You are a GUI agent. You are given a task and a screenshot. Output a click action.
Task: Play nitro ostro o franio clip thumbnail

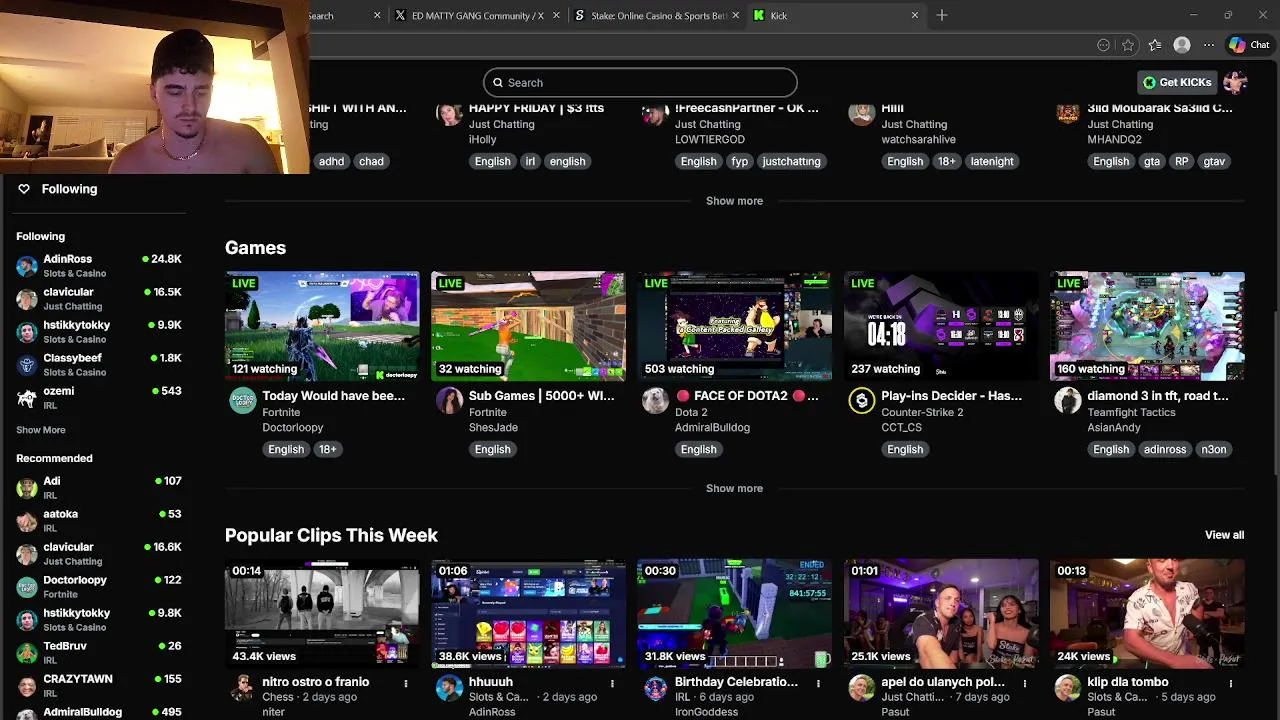click(322, 613)
